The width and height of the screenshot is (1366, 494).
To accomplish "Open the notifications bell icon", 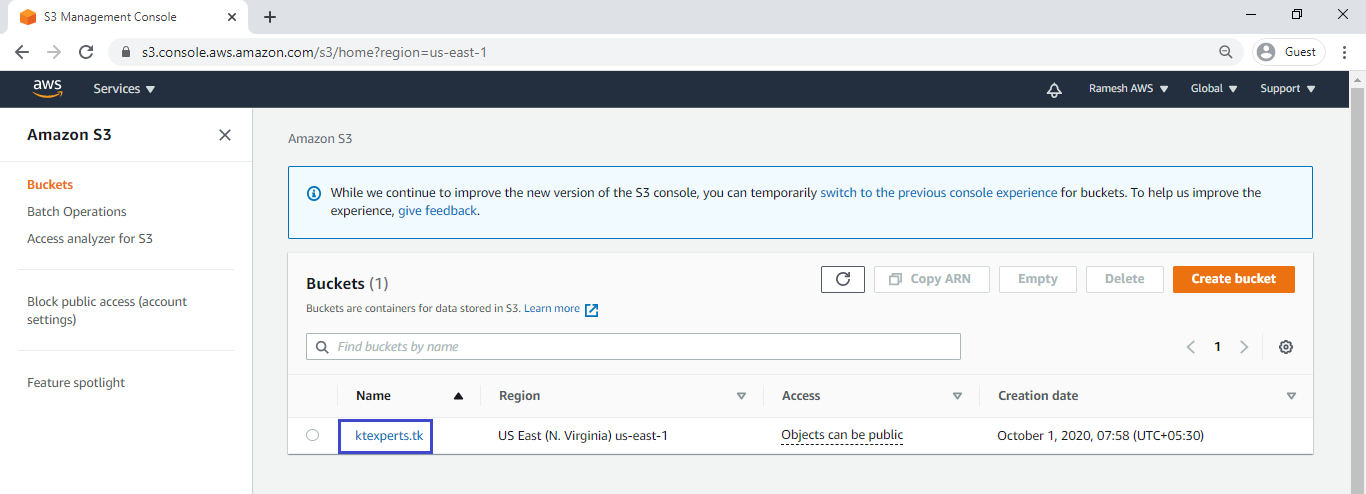I will 1054,89.
